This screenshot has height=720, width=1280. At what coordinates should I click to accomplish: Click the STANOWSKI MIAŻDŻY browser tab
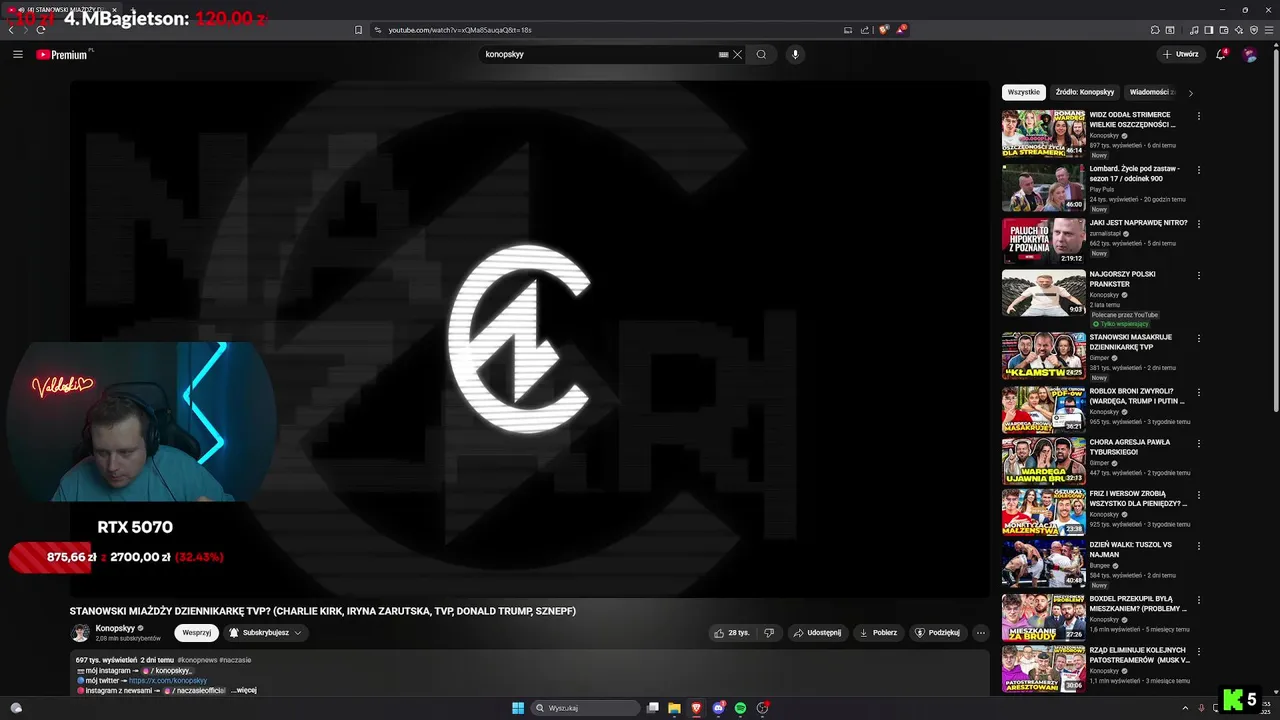point(64,10)
